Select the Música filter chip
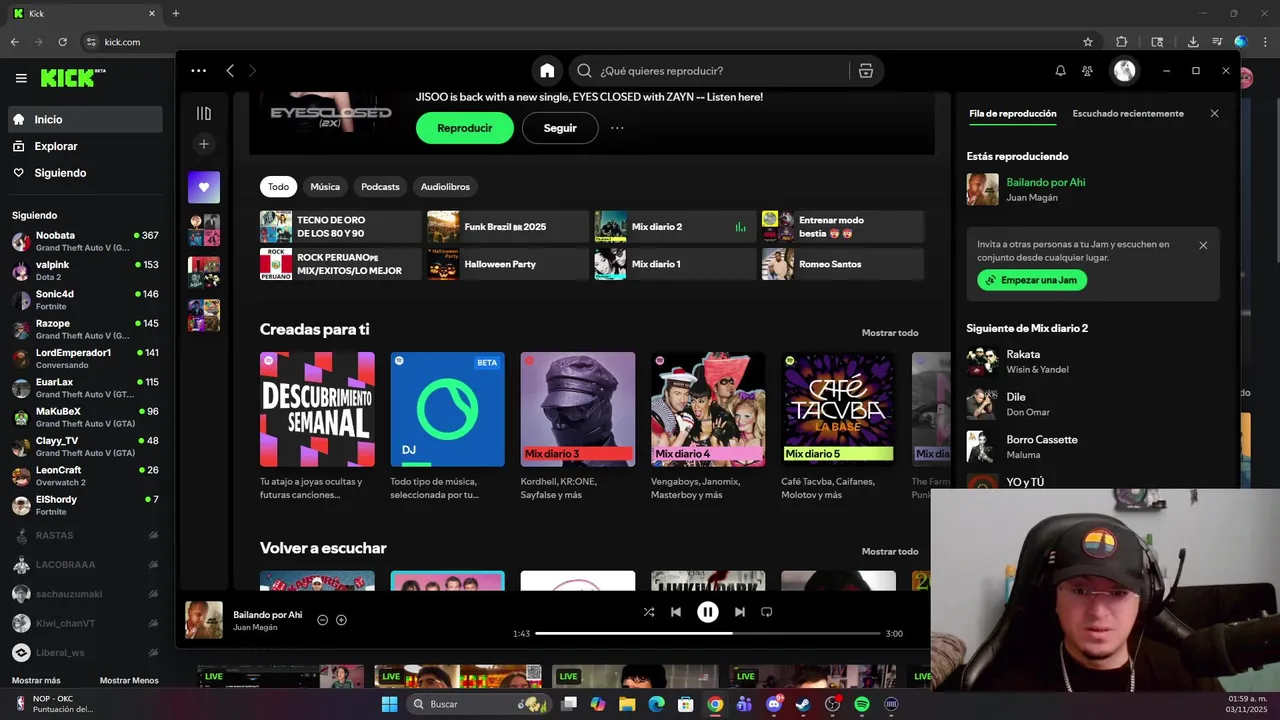The height and width of the screenshot is (720, 1280). coord(325,187)
